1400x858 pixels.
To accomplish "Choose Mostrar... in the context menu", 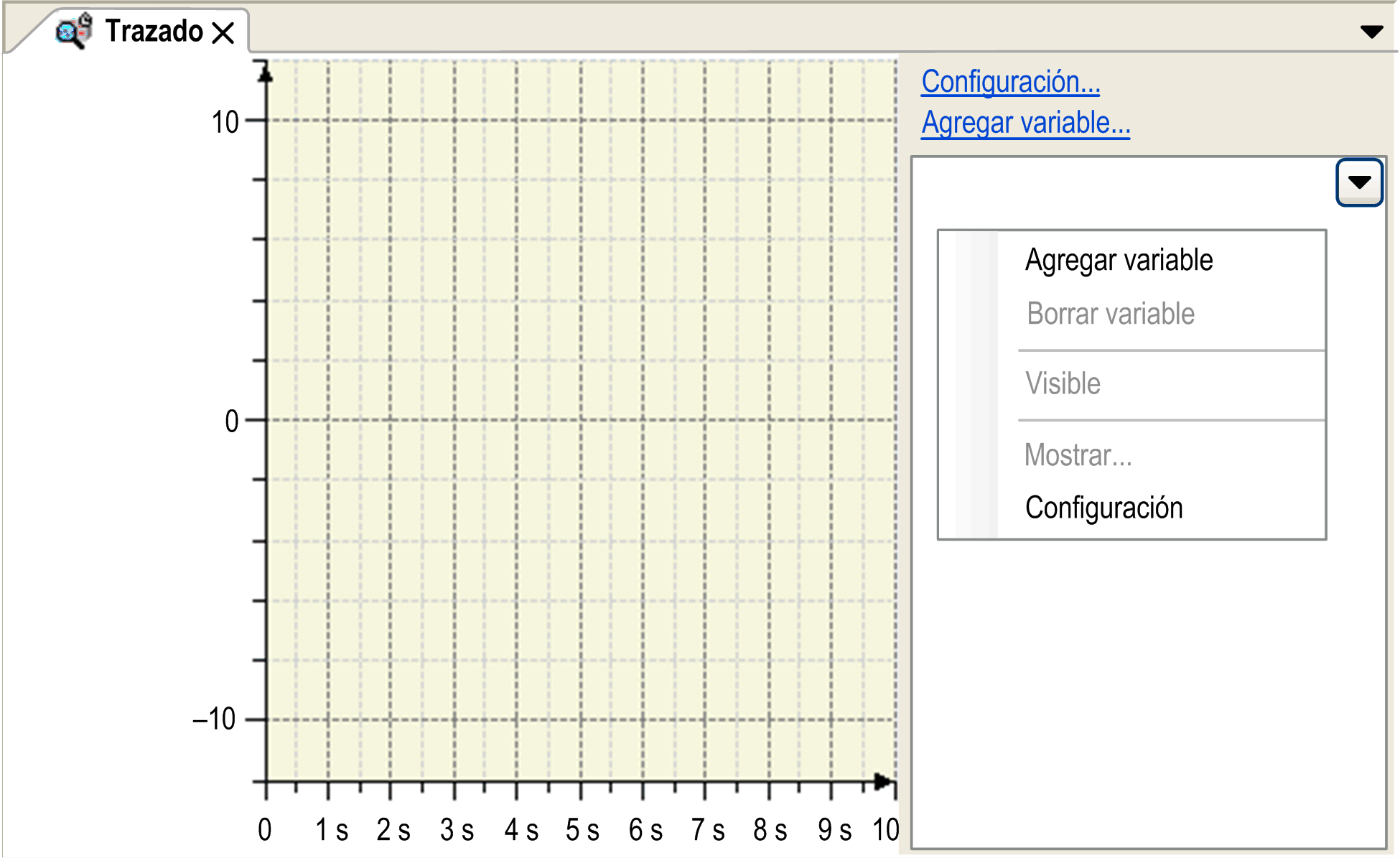I will [1078, 455].
